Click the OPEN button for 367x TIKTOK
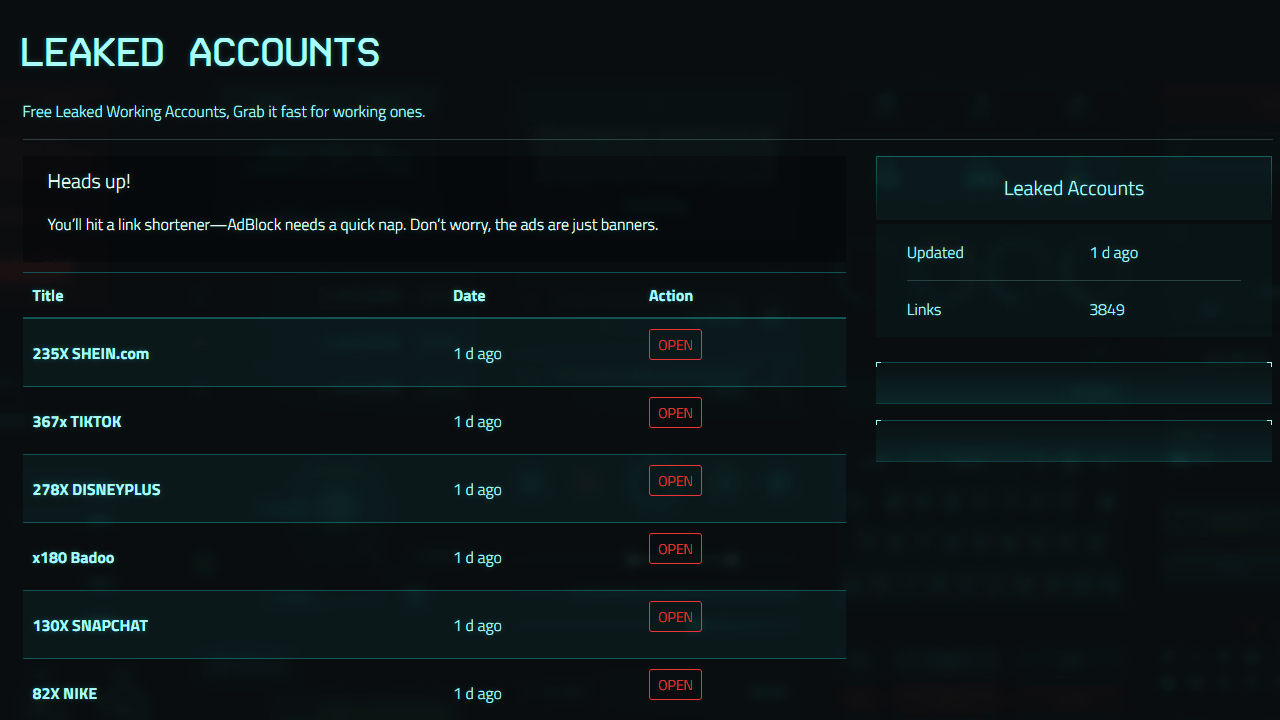This screenshot has width=1280, height=720. tap(675, 412)
